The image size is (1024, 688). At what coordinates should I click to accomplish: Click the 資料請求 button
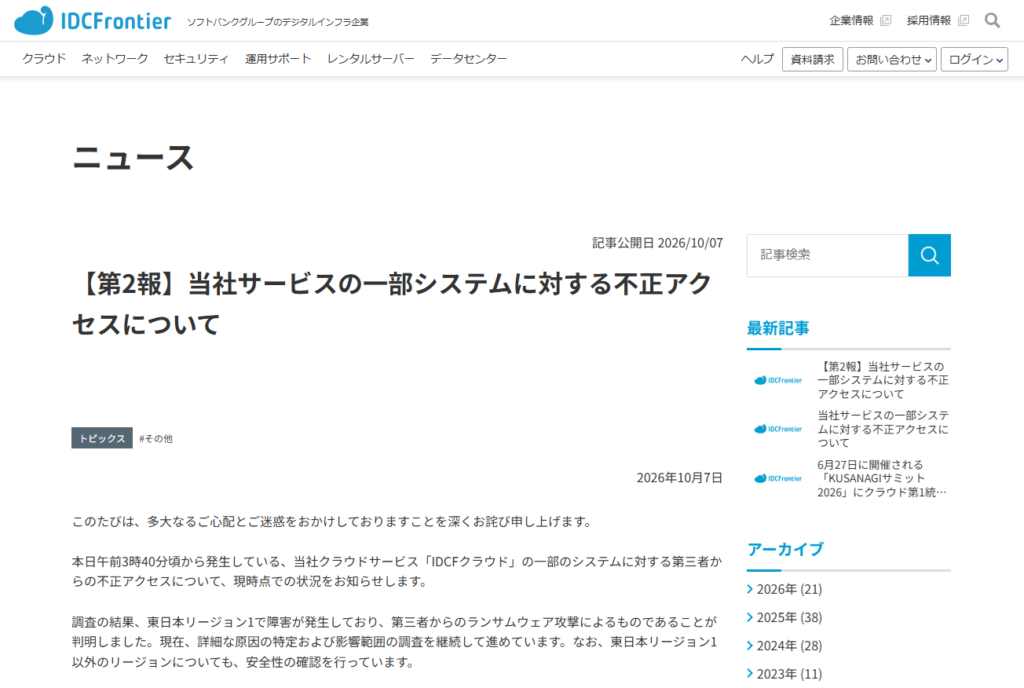812,59
